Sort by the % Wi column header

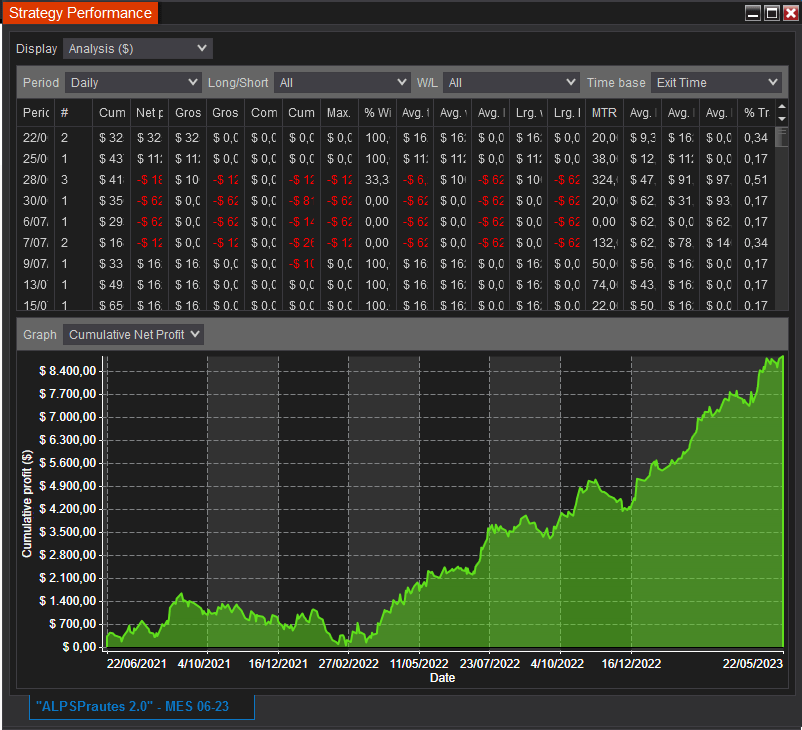(377, 113)
